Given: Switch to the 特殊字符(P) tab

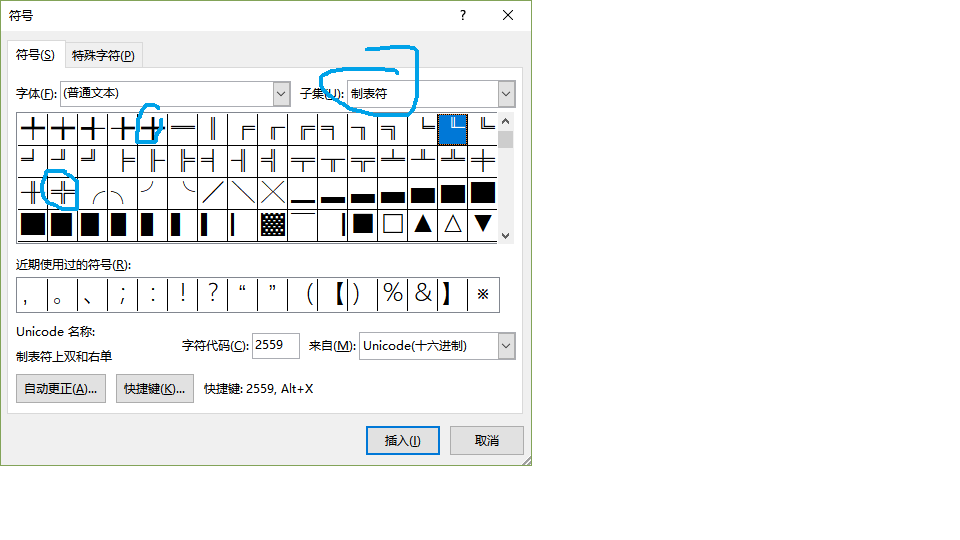Looking at the screenshot, I should (103, 55).
